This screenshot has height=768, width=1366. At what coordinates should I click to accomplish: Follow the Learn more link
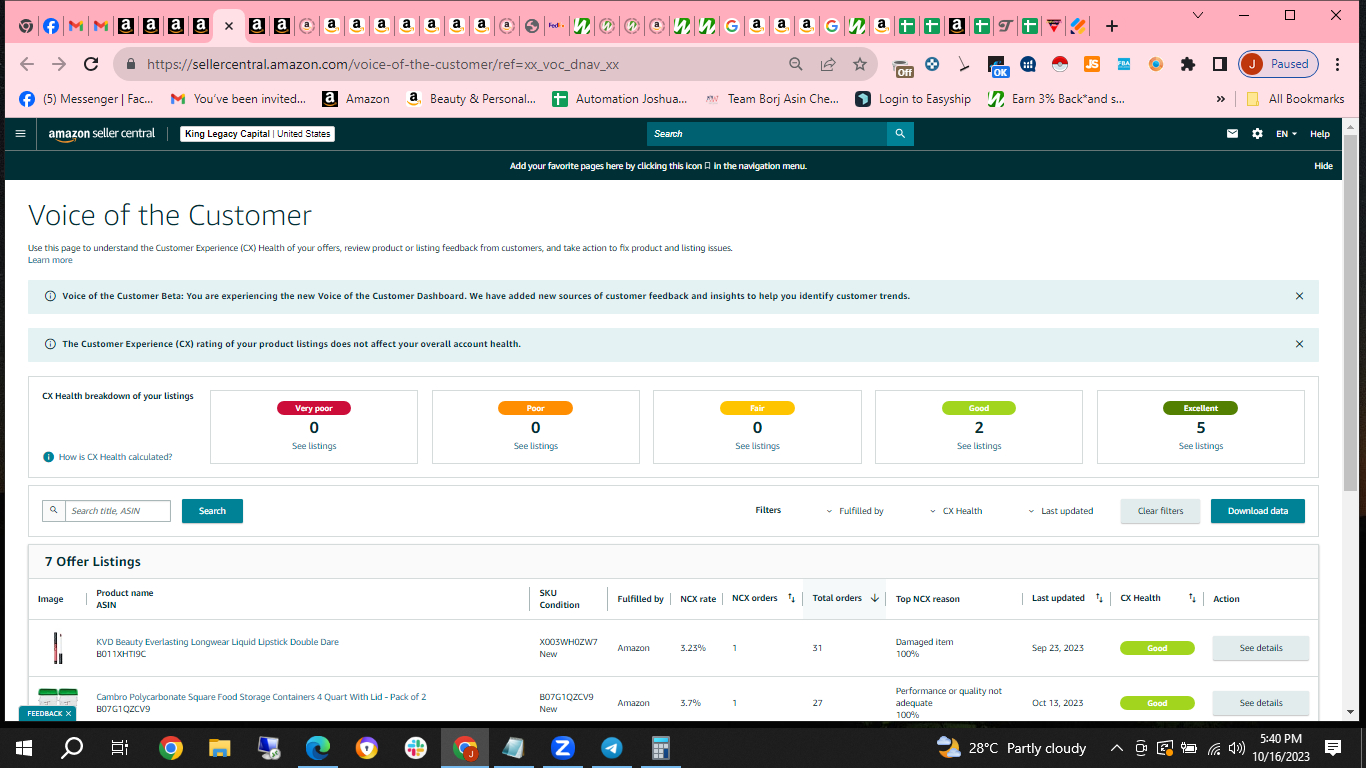coord(50,260)
